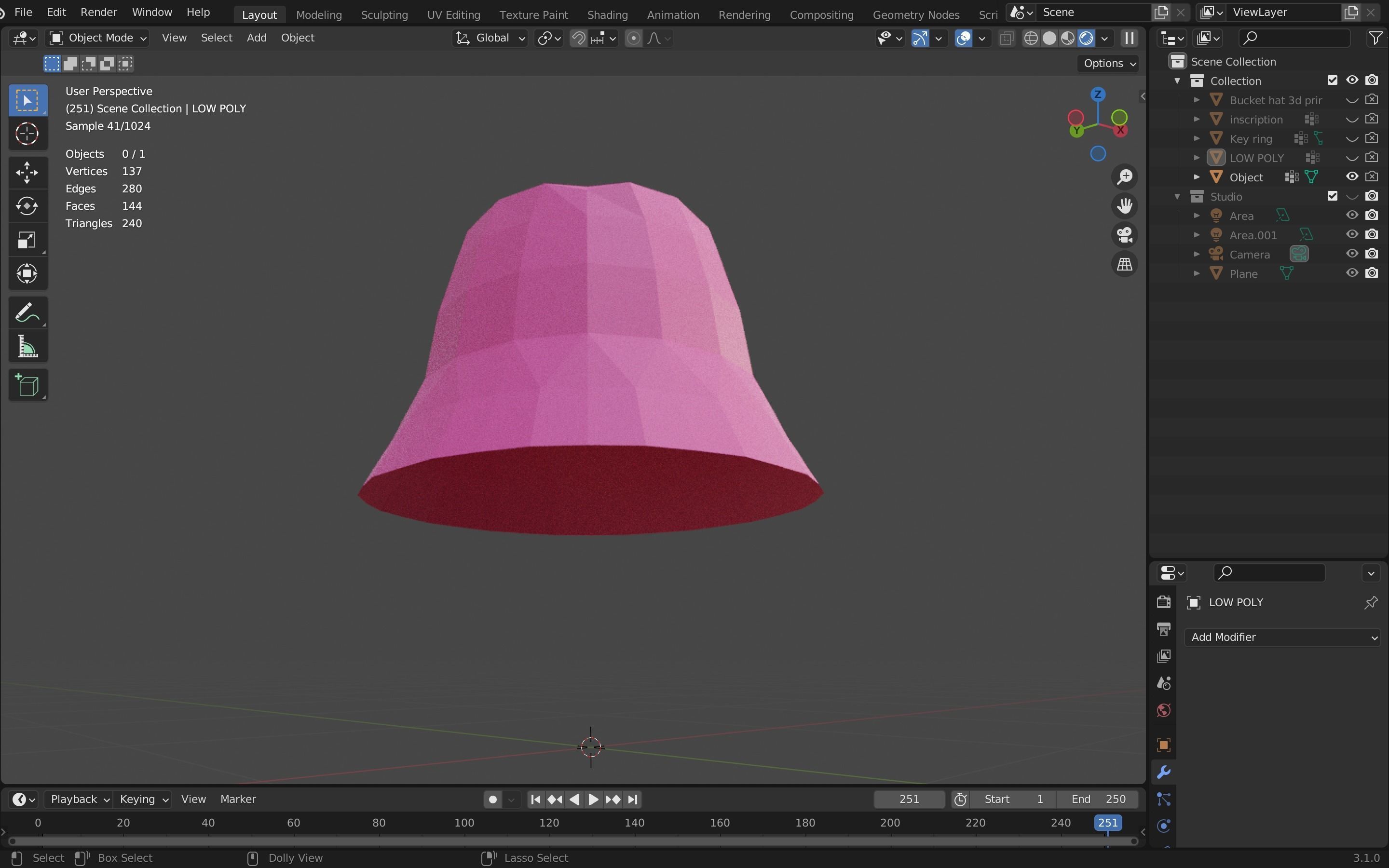1389x868 pixels.
Task: Open the Render properties tab
Action: (1163, 602)
